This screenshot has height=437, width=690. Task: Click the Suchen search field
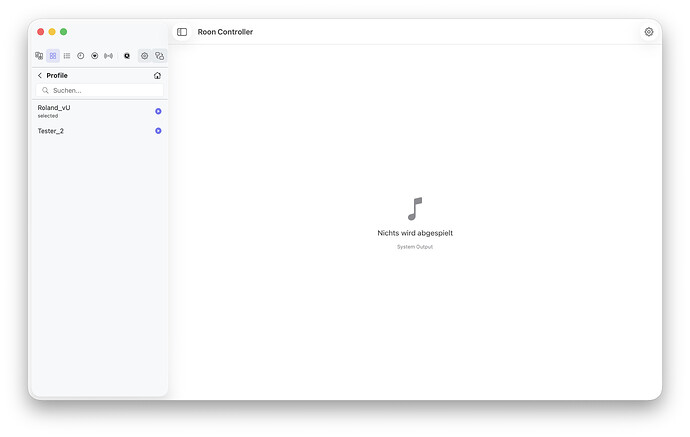pyautogui.click(x=100, y=90)
